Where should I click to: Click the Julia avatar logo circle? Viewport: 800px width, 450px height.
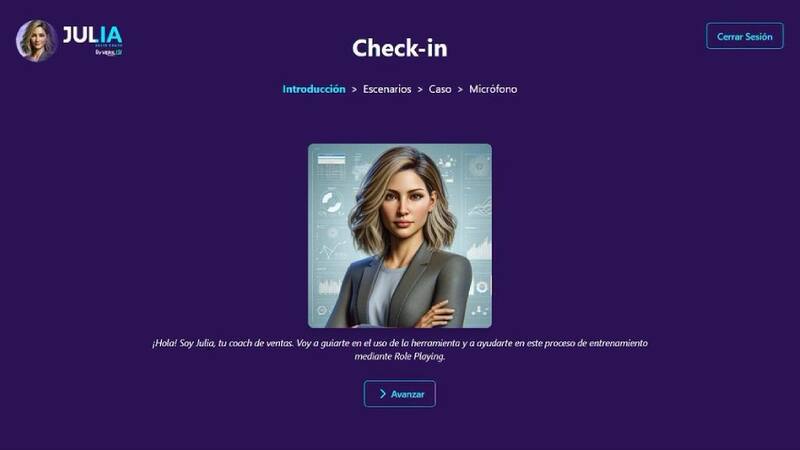pos(36,41)
